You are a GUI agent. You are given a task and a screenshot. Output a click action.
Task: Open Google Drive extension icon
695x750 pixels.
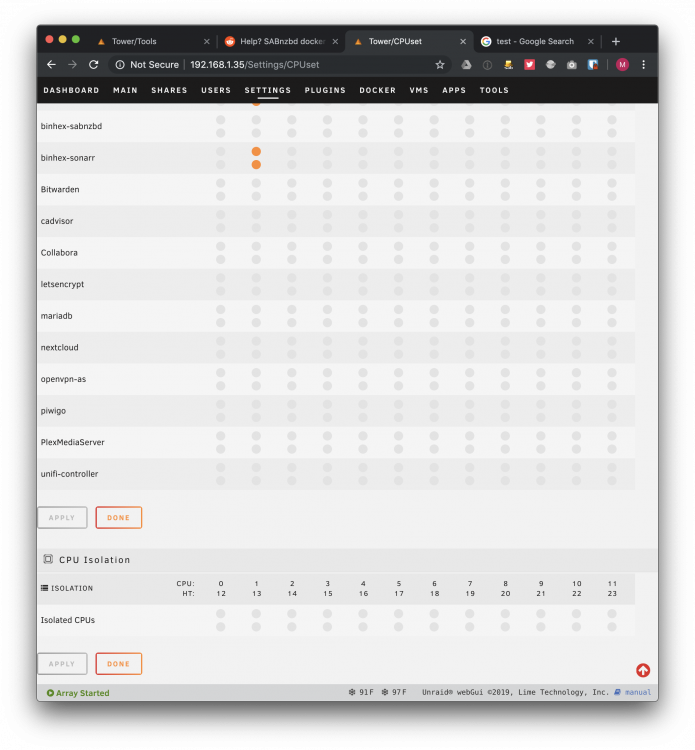[466, 65]
